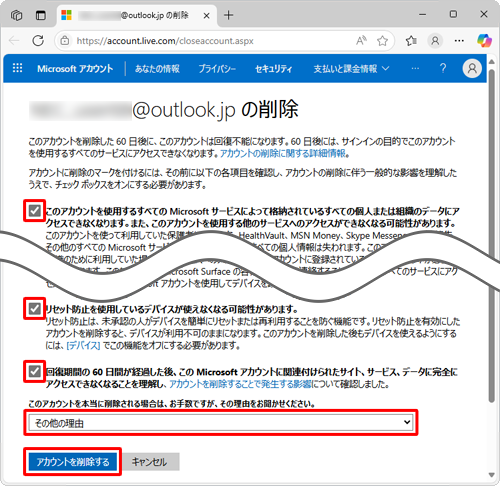Toggle the 回復期間の 60 日間 confirmation checkbox

click(x=34, y=371)
